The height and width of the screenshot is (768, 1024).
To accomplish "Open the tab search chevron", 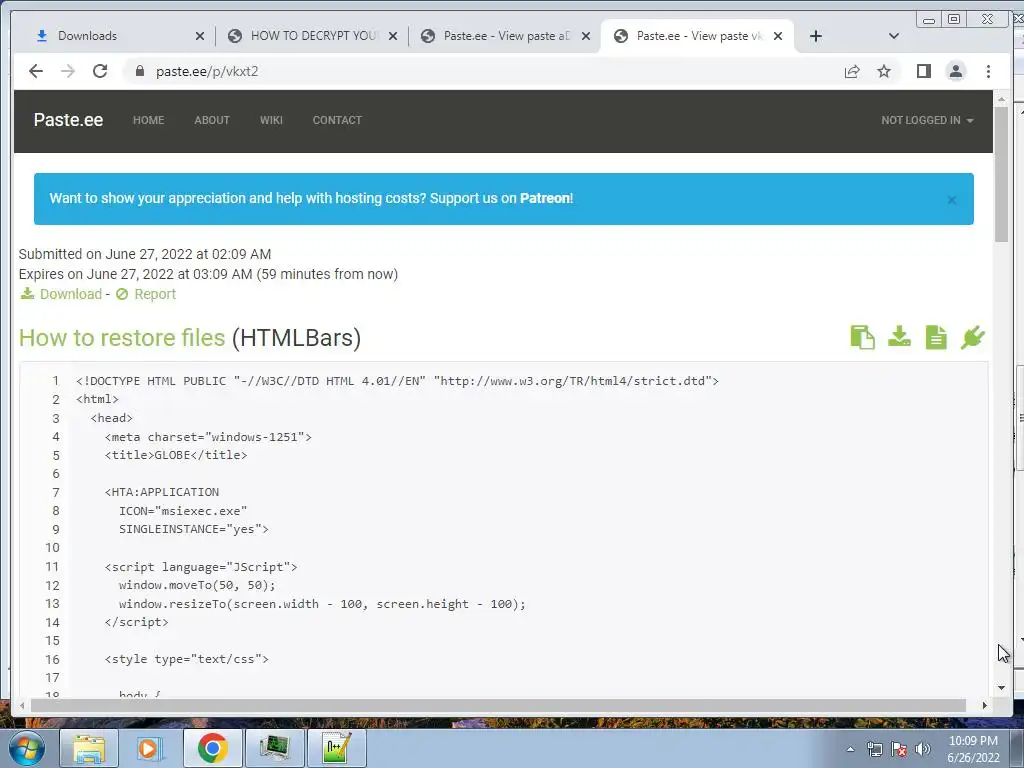I will pos(894,36).
